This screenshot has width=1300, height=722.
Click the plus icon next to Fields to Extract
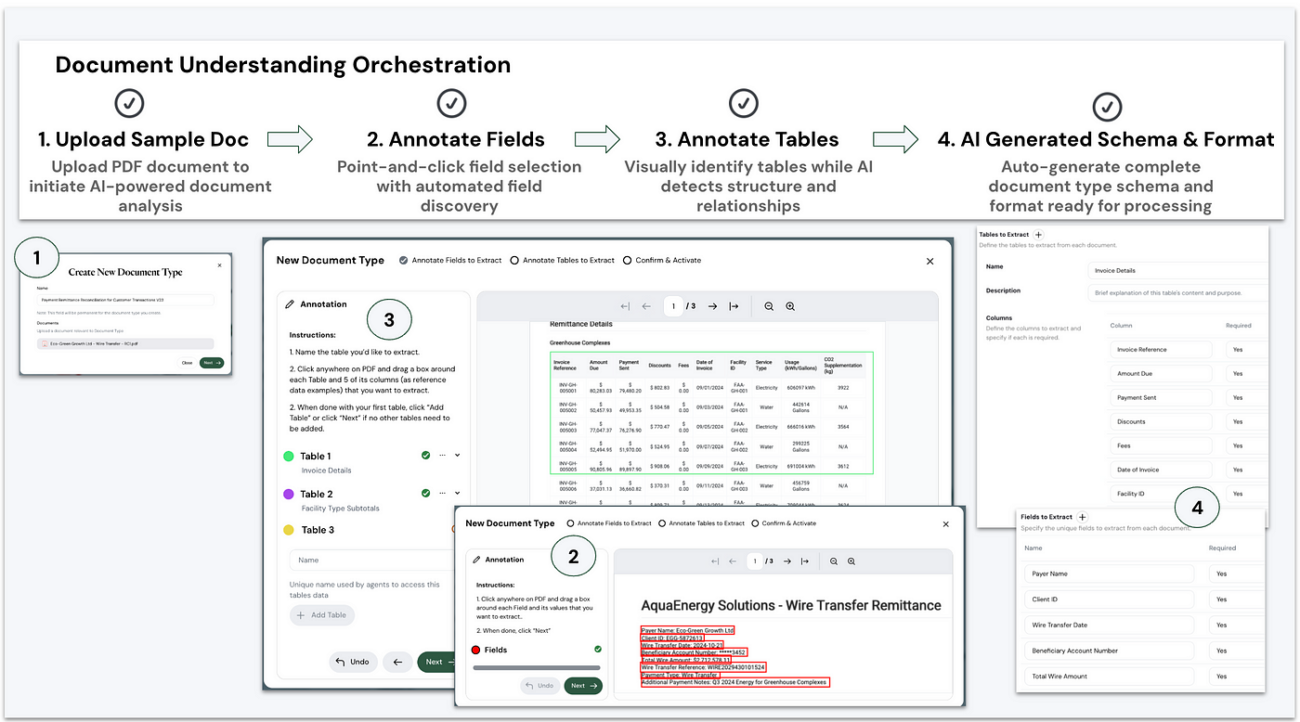tap(1082, 517)
